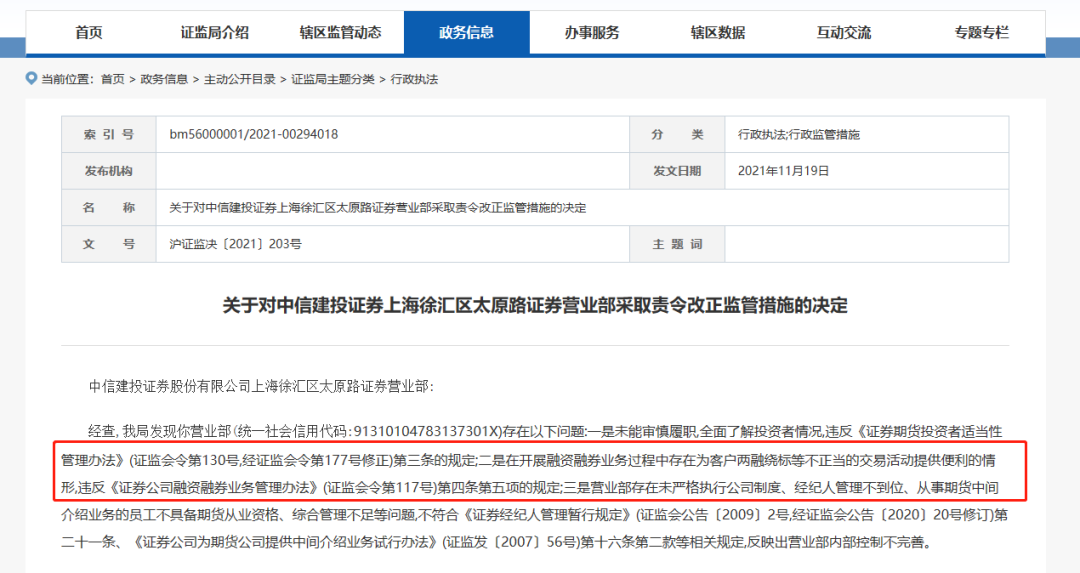Follow the 行政执法 breadcrumb link
The height and width of the screenshot is (573, 1080).
pos(414,79)
